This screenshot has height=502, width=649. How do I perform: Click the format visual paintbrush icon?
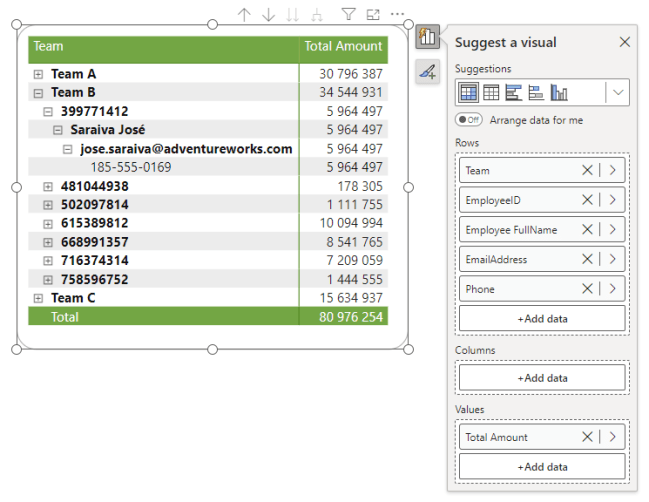coord(427,71)
